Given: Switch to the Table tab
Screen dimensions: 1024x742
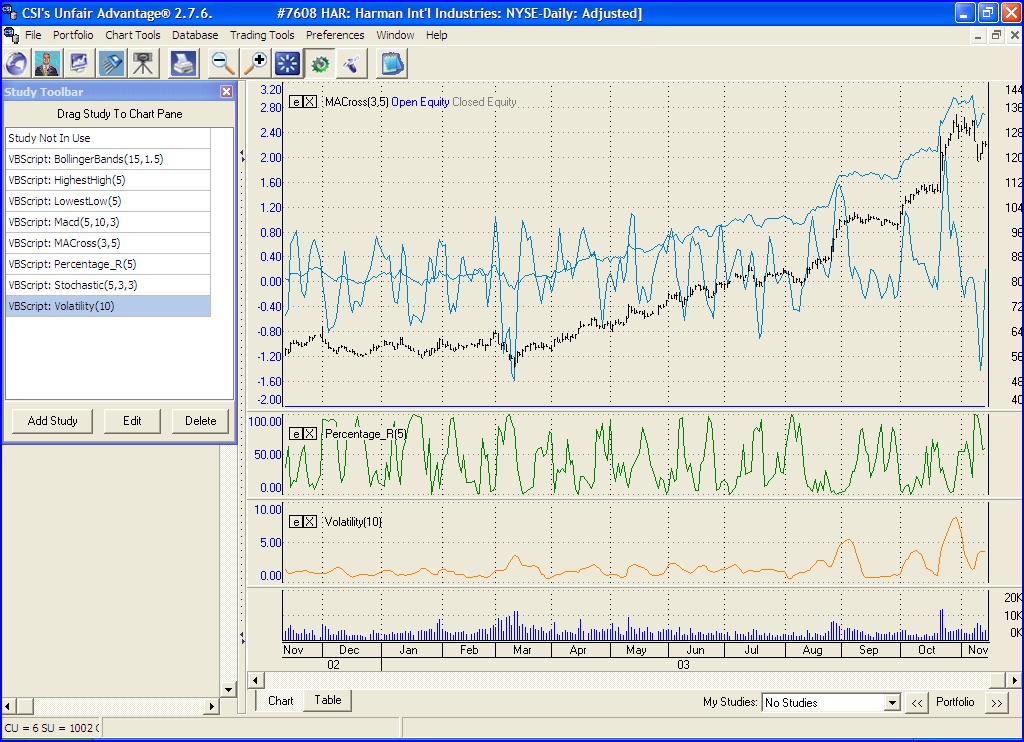Looking at the screenshot, I should pyautogui.click(x=328, y=700).
